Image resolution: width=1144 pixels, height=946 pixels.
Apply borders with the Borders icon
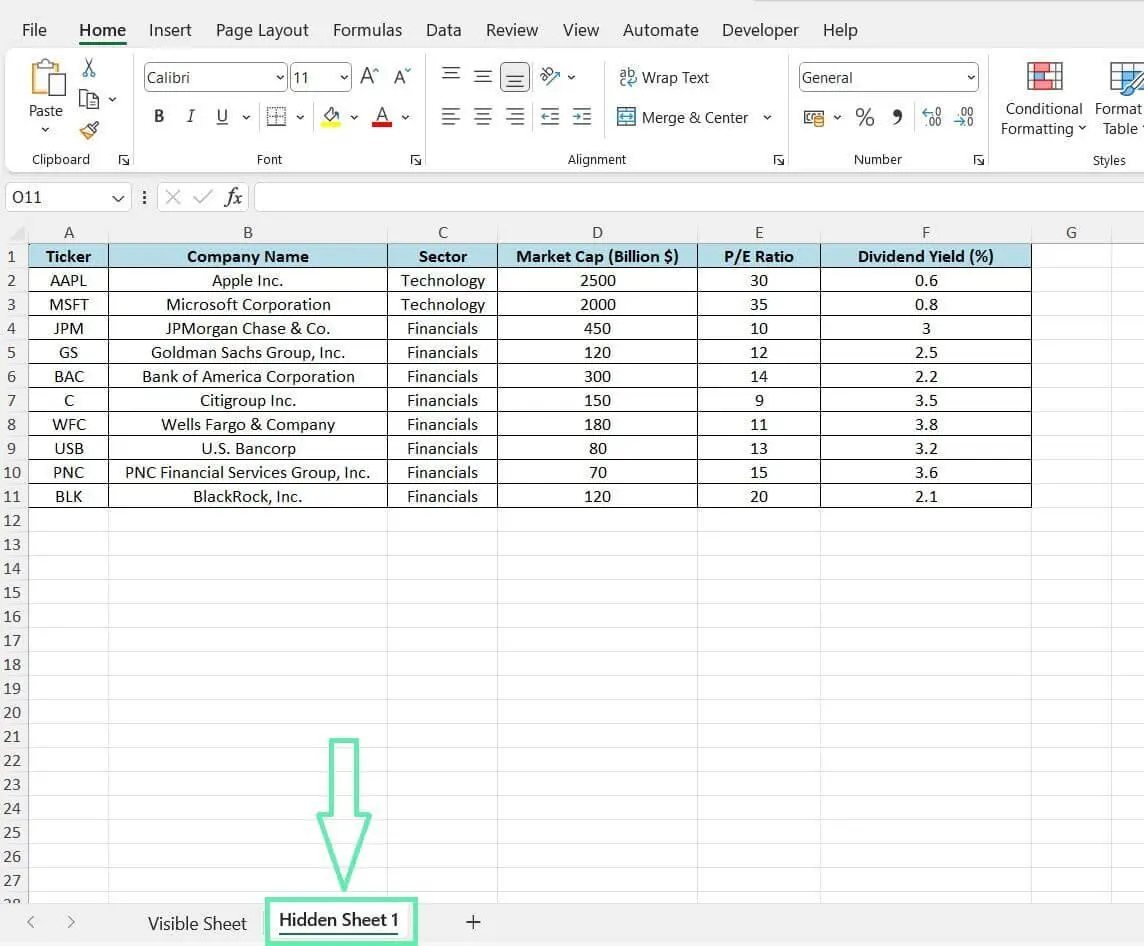[277, 117]
